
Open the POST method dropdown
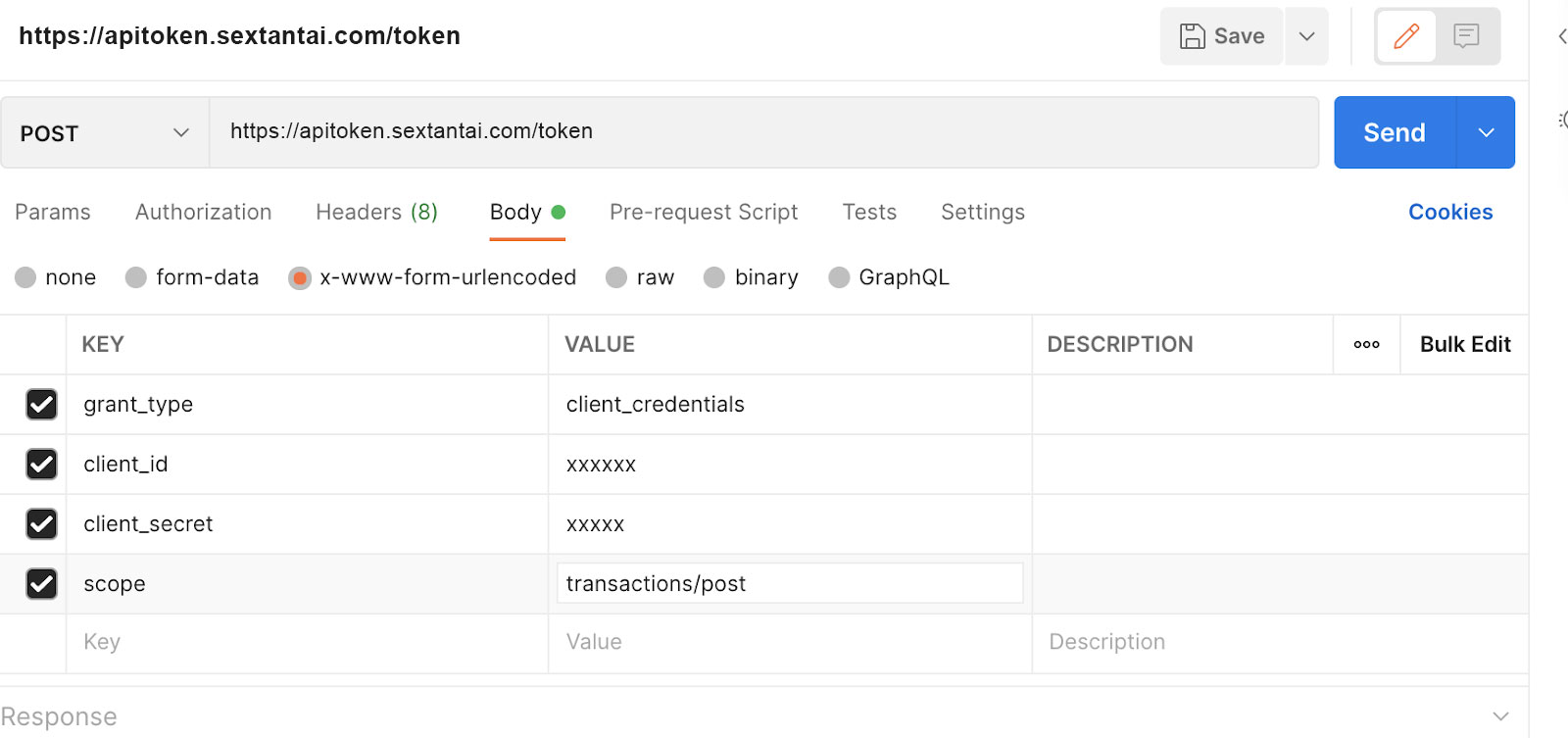pos(104,132)
